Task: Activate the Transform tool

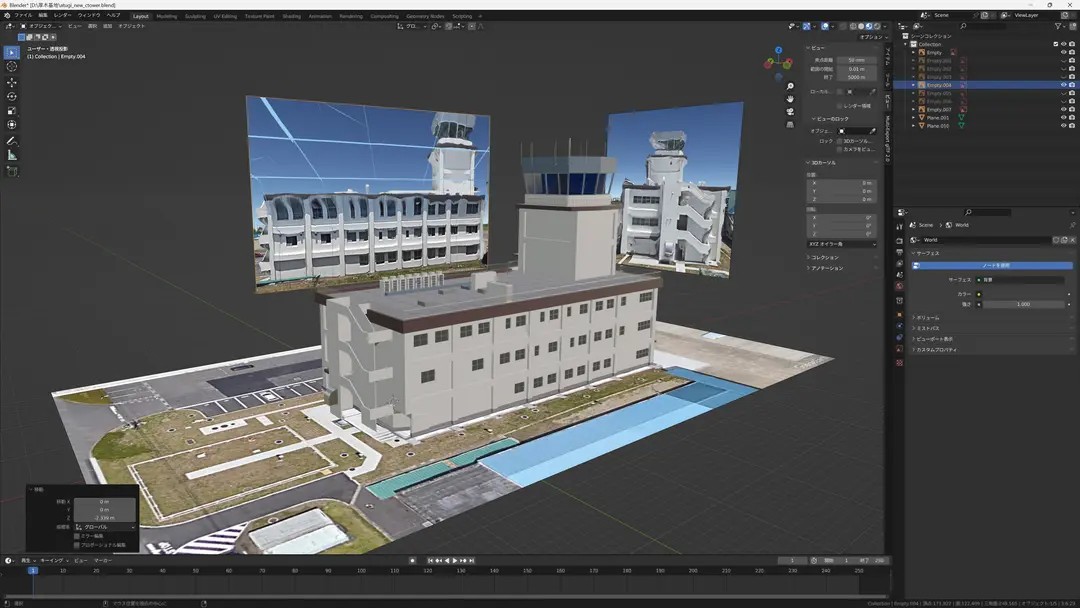Action: point(12,125)
